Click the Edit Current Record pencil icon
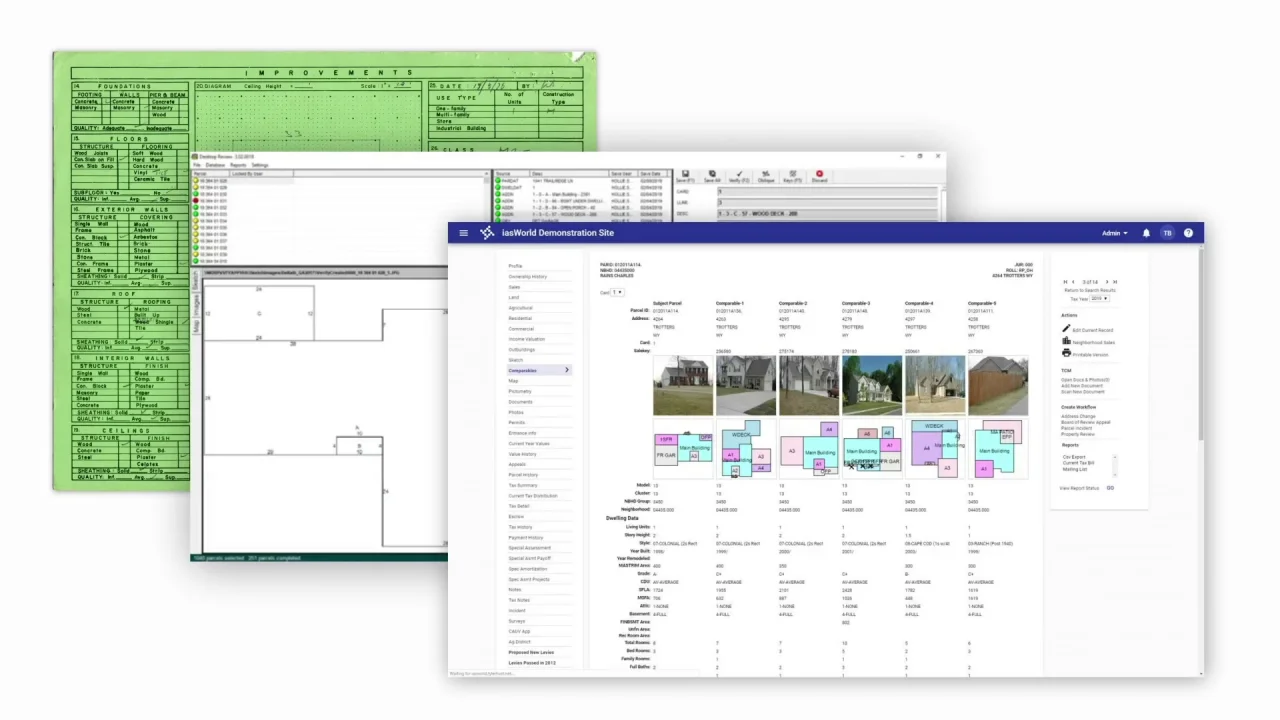The image size is (1280, 720). coord(1066,329)
